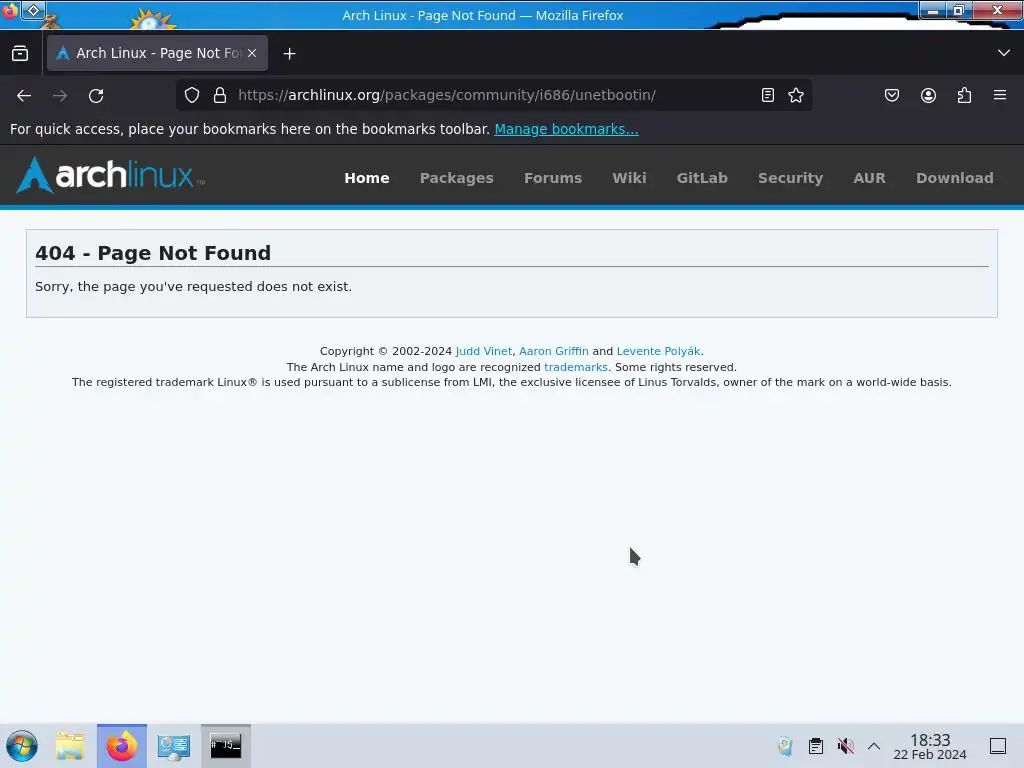Open Wiki in the Arch navigation bar

click(x=629, y=178)
